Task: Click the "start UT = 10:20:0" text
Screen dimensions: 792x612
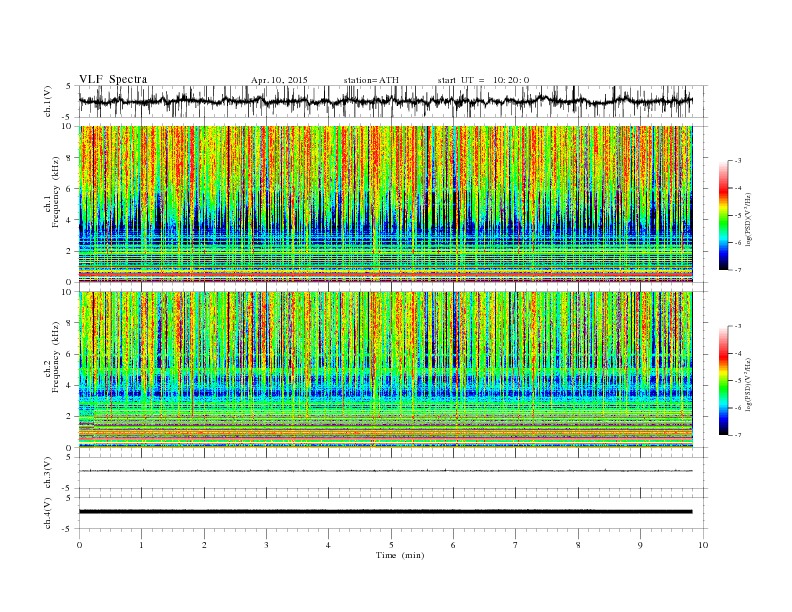Action: click(x=483, y=80)
